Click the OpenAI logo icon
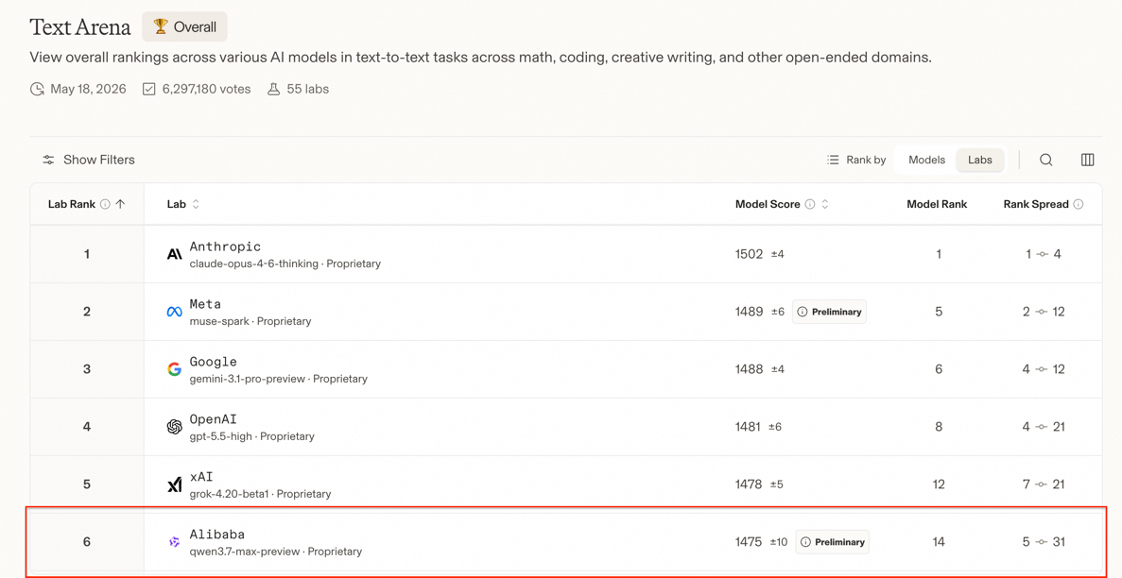 click(174, 427)
